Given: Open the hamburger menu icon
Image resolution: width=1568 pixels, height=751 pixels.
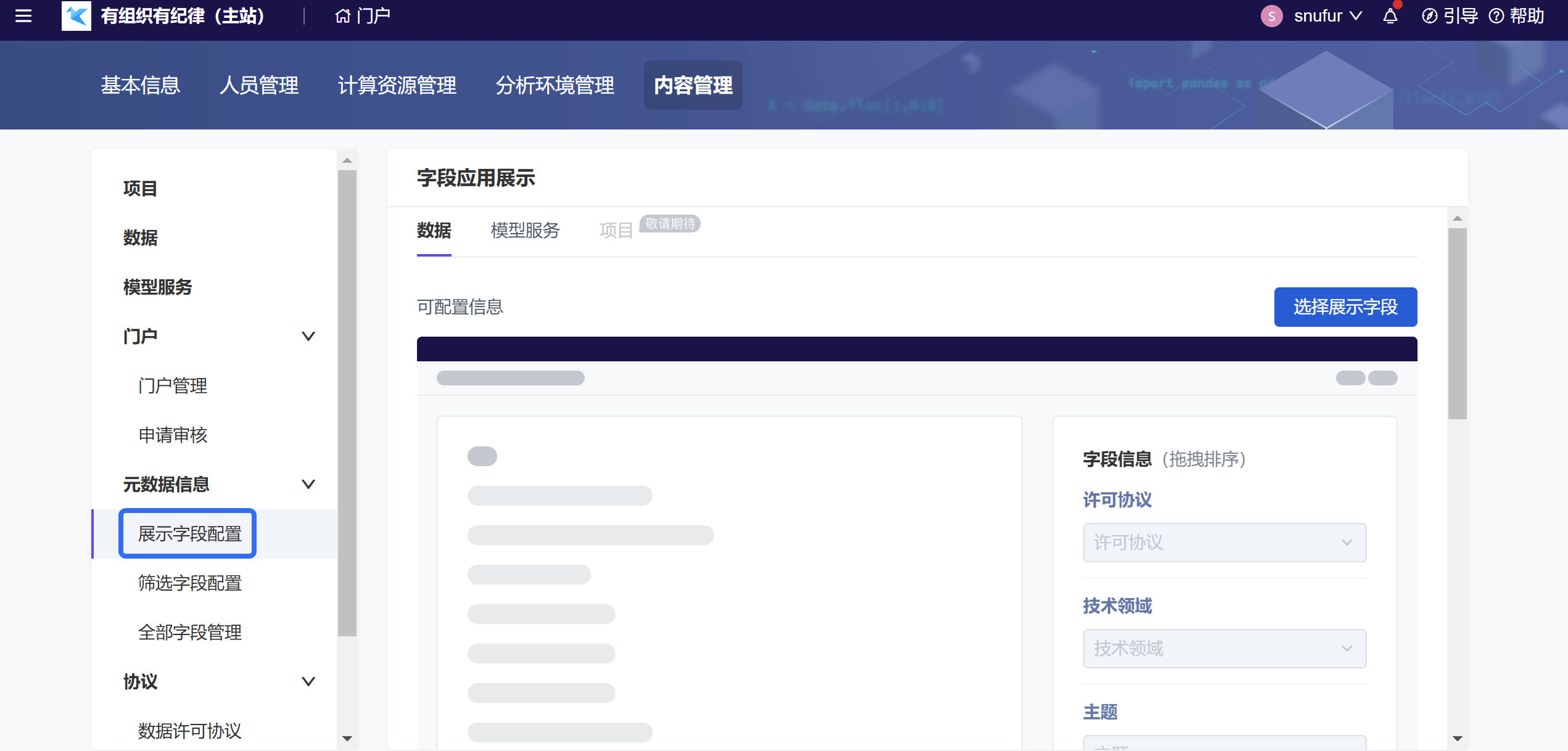Looking at the screenshot, I should pyautogui.click(x=23, y=16).
